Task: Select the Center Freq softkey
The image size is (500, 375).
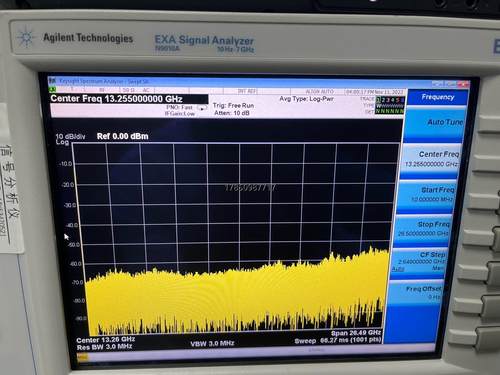Action: click(x=431, y=161)
